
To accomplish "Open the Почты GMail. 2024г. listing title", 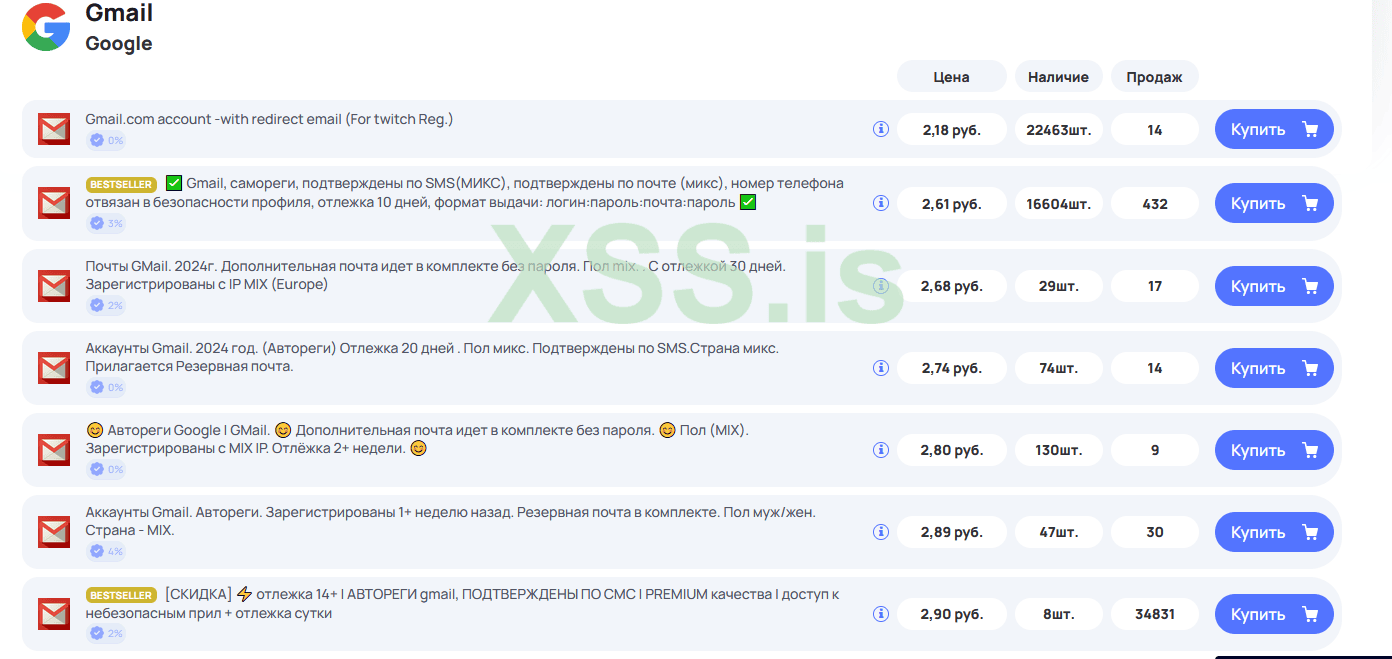I will point(436,275).
